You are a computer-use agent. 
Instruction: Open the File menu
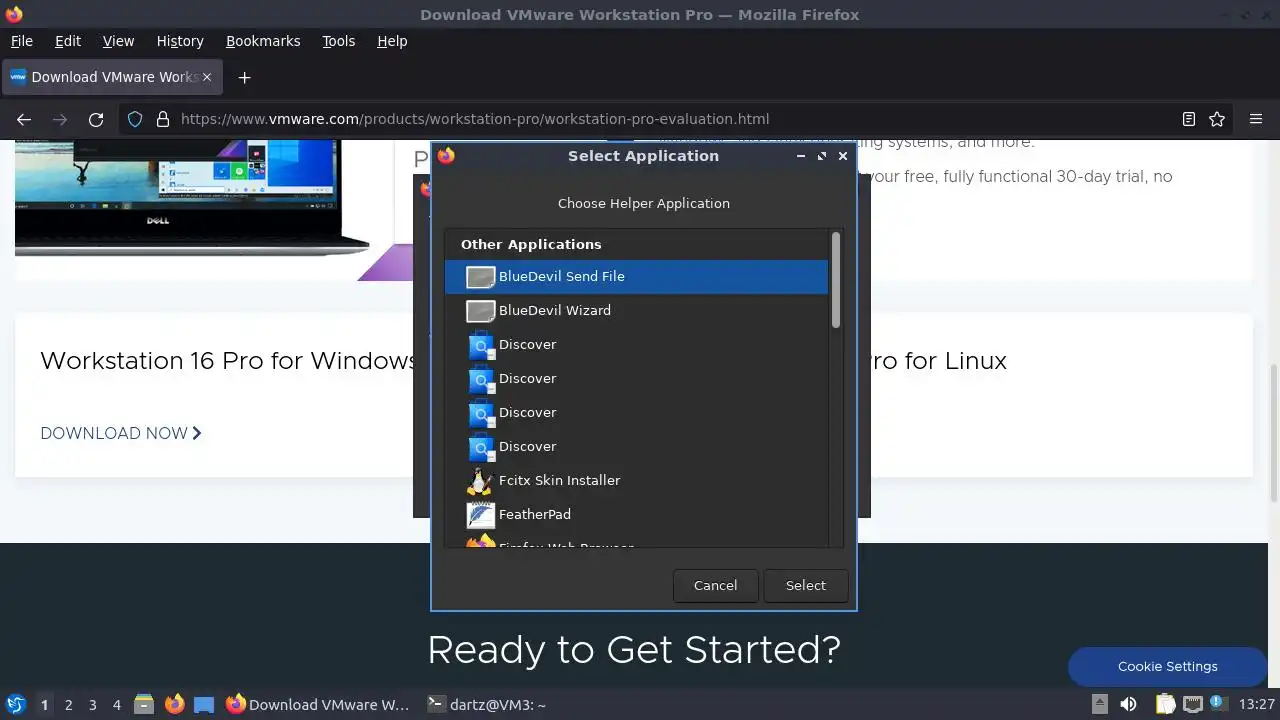point(22,41)
